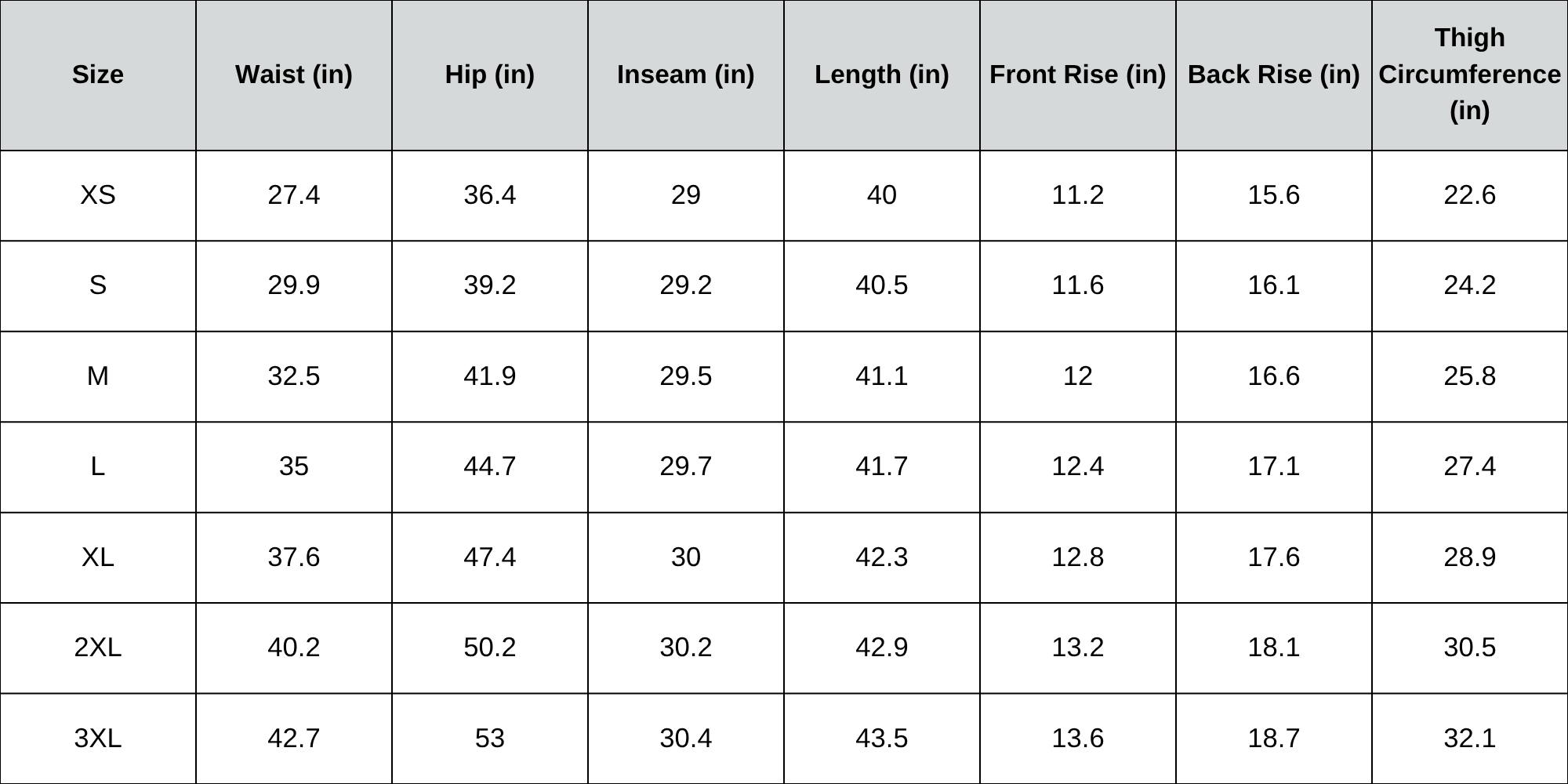
Task: Select the Front Rise (in) header
Action: [x=1077, y=74]
